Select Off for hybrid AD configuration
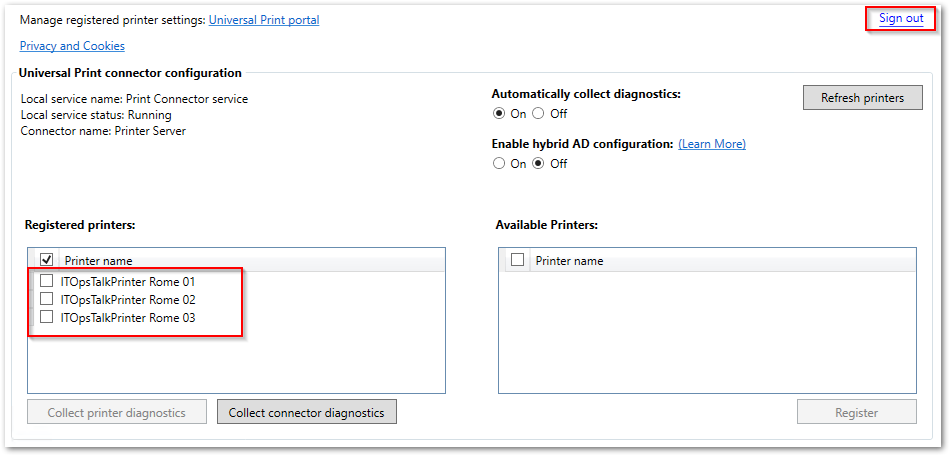 tap(538, 164)
